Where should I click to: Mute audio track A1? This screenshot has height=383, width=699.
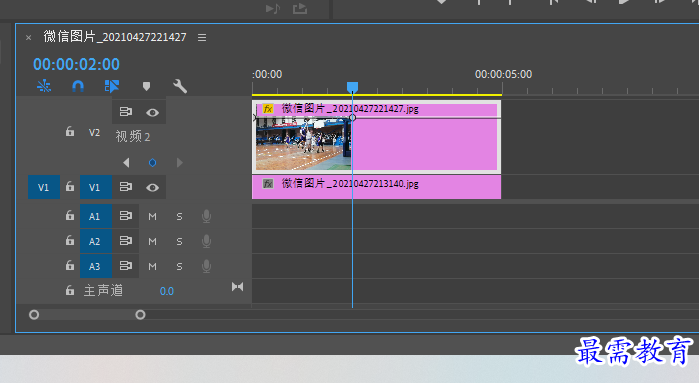pyautogui.click(x=152, y=217)
